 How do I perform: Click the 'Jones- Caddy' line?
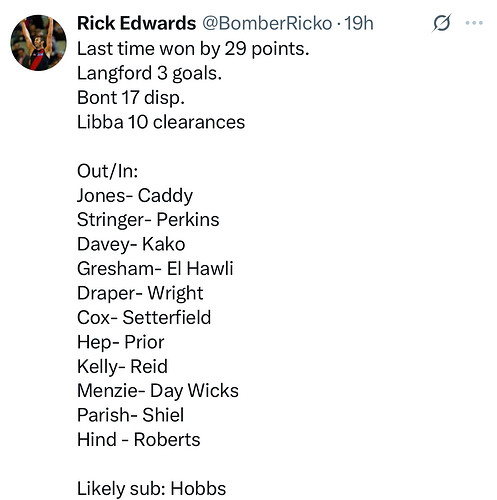coord(135,196)
